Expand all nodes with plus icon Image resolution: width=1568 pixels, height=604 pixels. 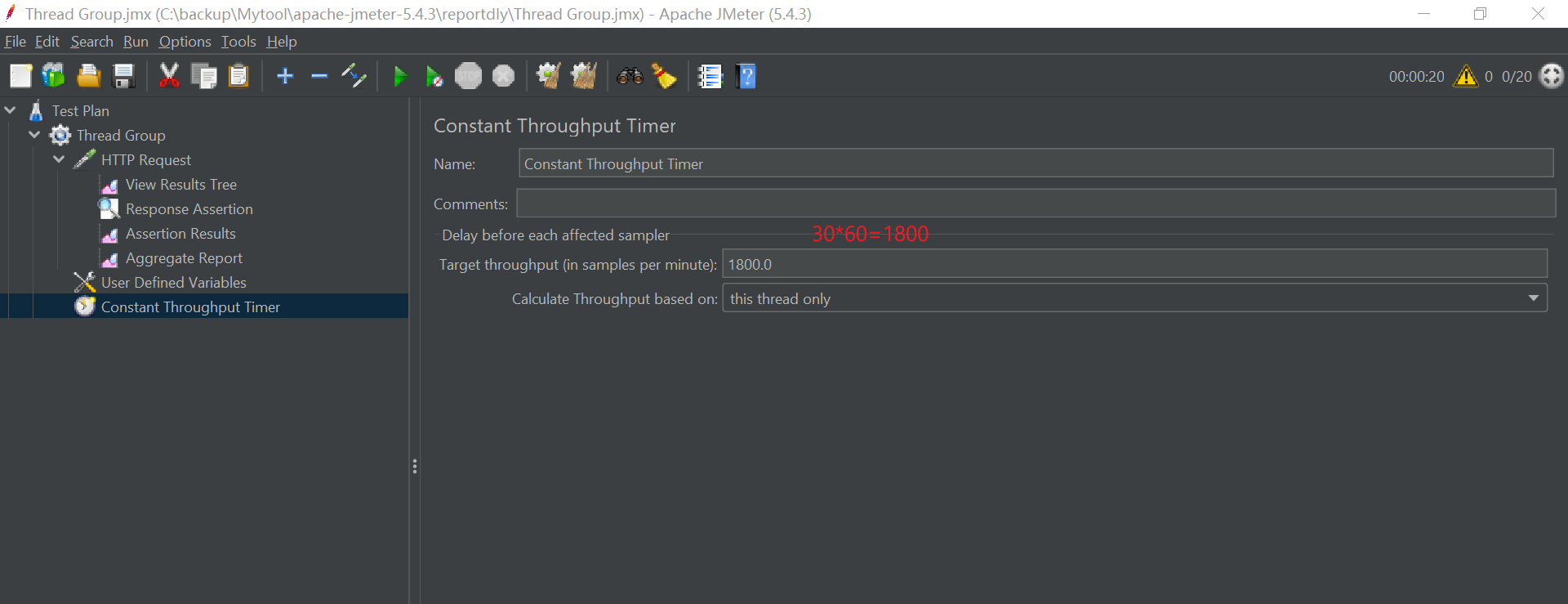point(285,76)
